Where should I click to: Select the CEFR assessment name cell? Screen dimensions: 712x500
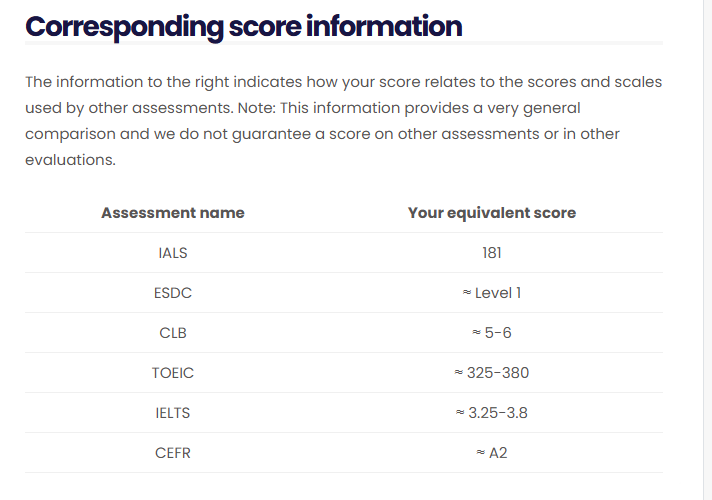click(x=173, y=453)
